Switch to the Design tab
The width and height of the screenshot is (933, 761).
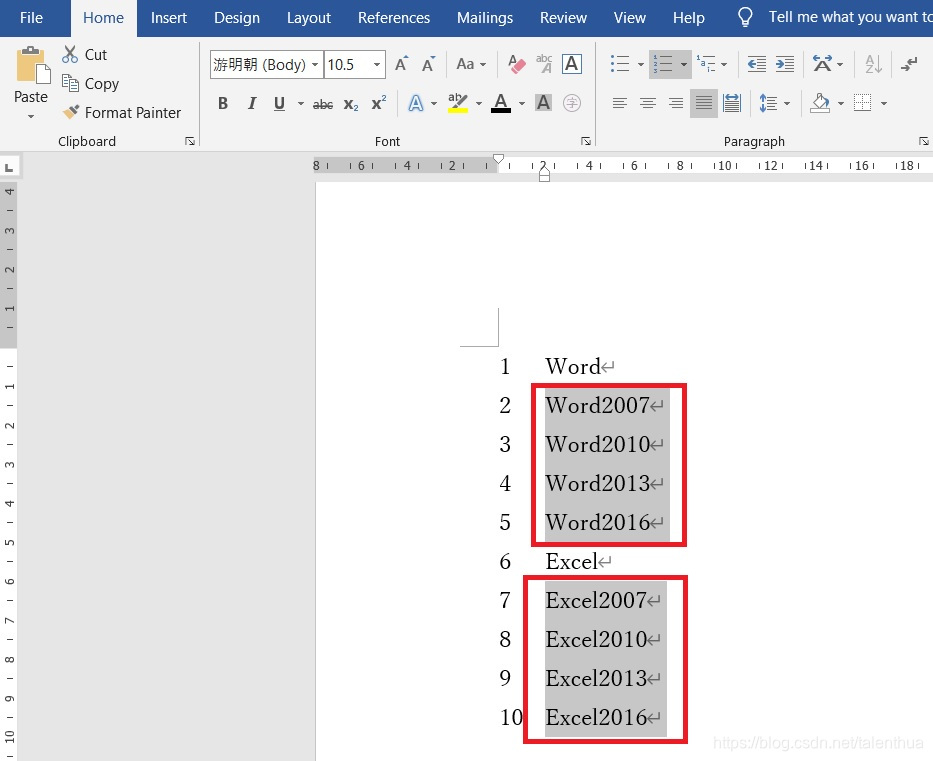click(237, 18)
